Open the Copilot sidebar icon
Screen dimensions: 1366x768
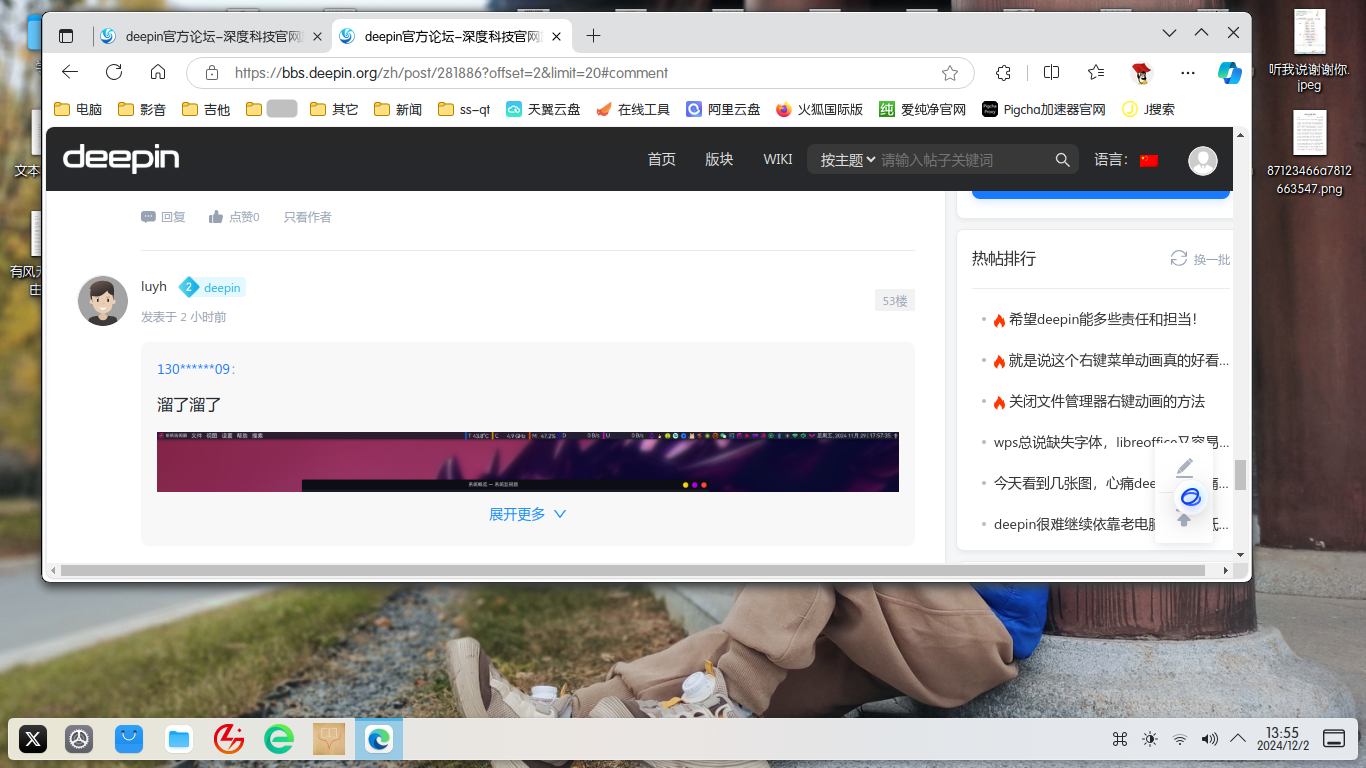(1229, 72)
